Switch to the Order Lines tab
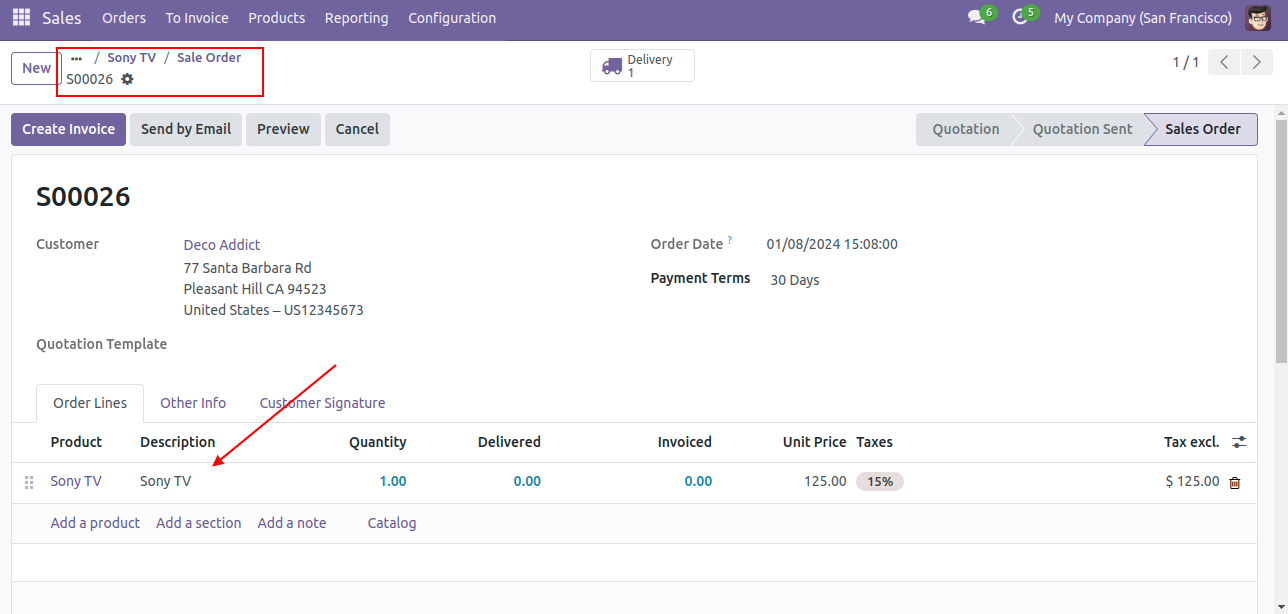The width and height of the screenshot is (1288, 614). tap(90, 403)
